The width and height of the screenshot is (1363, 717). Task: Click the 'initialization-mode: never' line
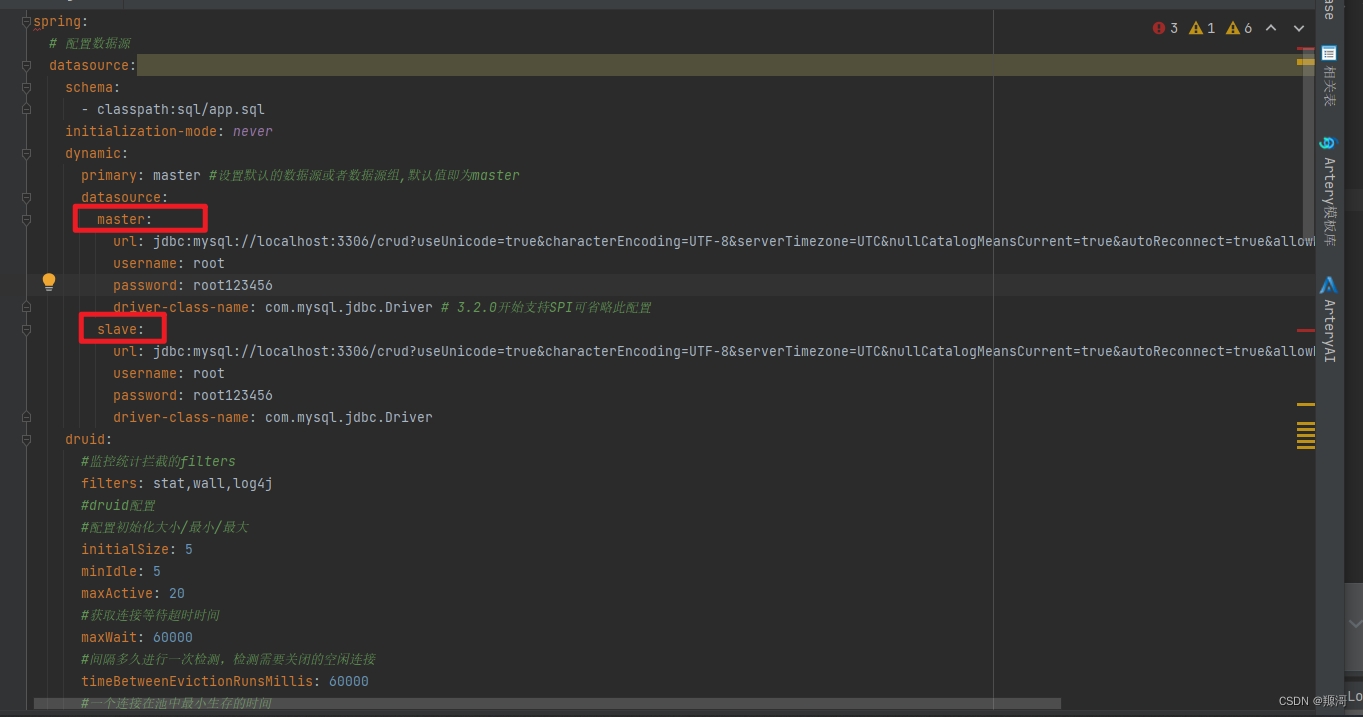168,131
